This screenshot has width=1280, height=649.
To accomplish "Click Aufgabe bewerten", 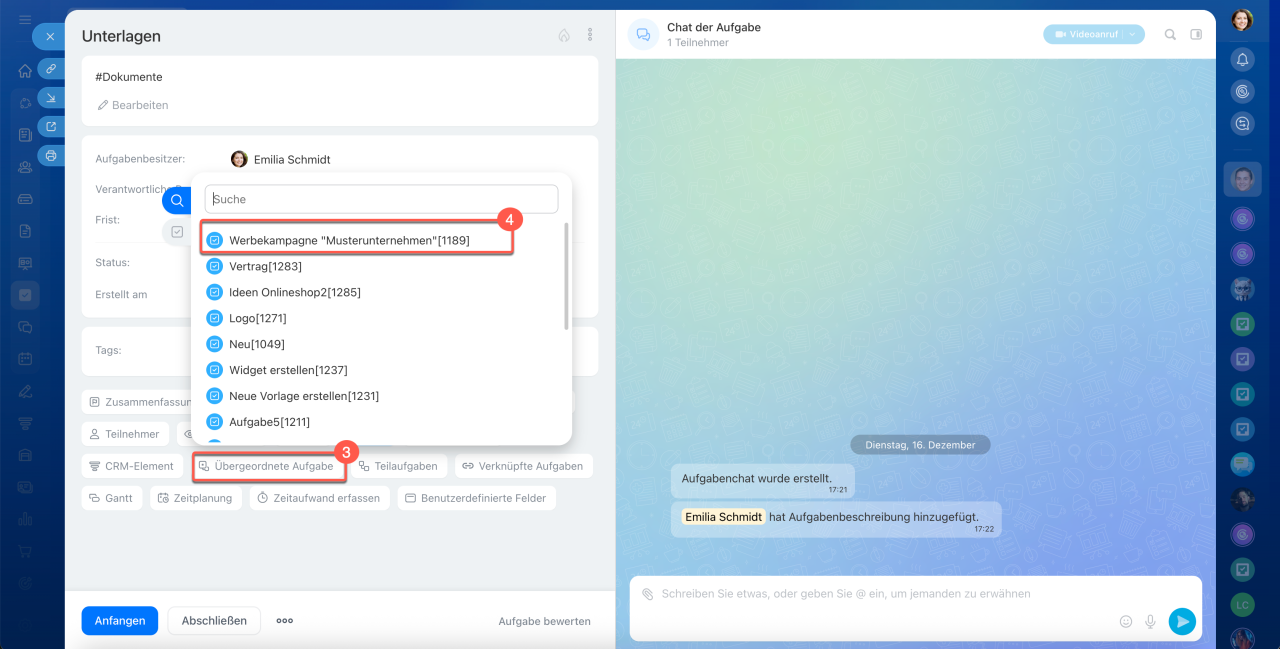I will click(544, 621).
